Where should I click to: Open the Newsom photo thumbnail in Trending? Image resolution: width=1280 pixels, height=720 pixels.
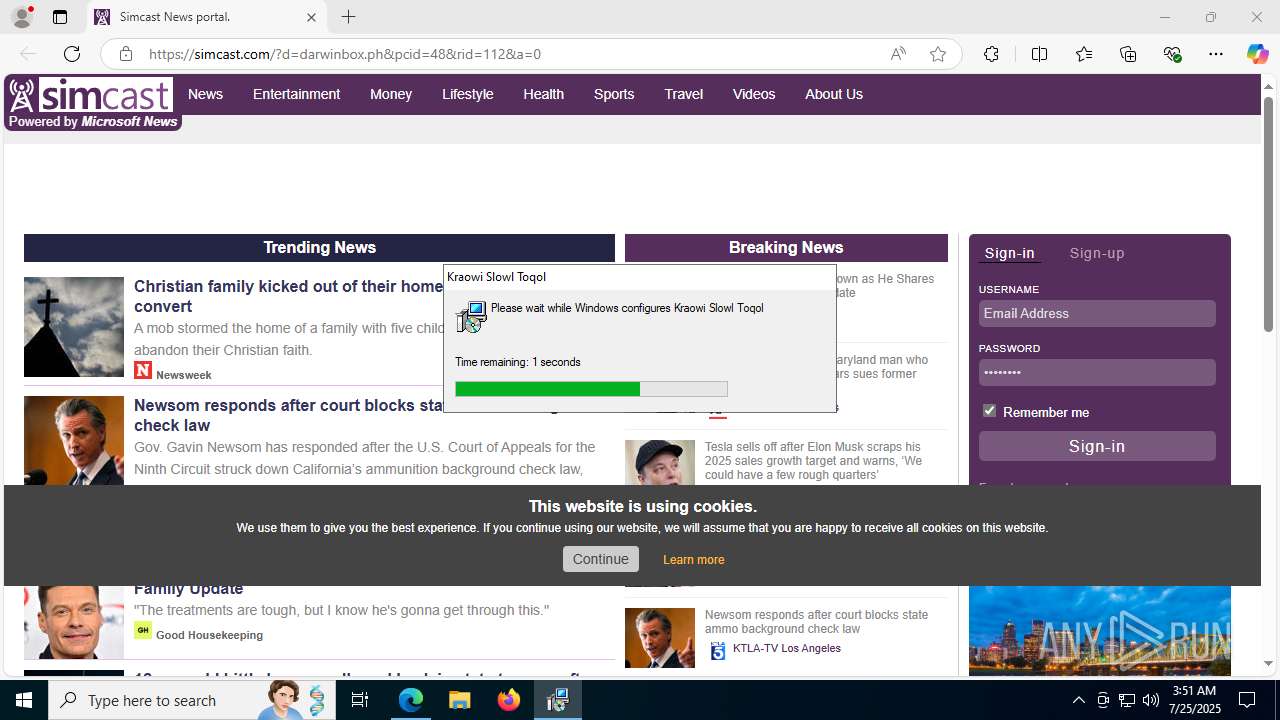[x=74, y=441]
